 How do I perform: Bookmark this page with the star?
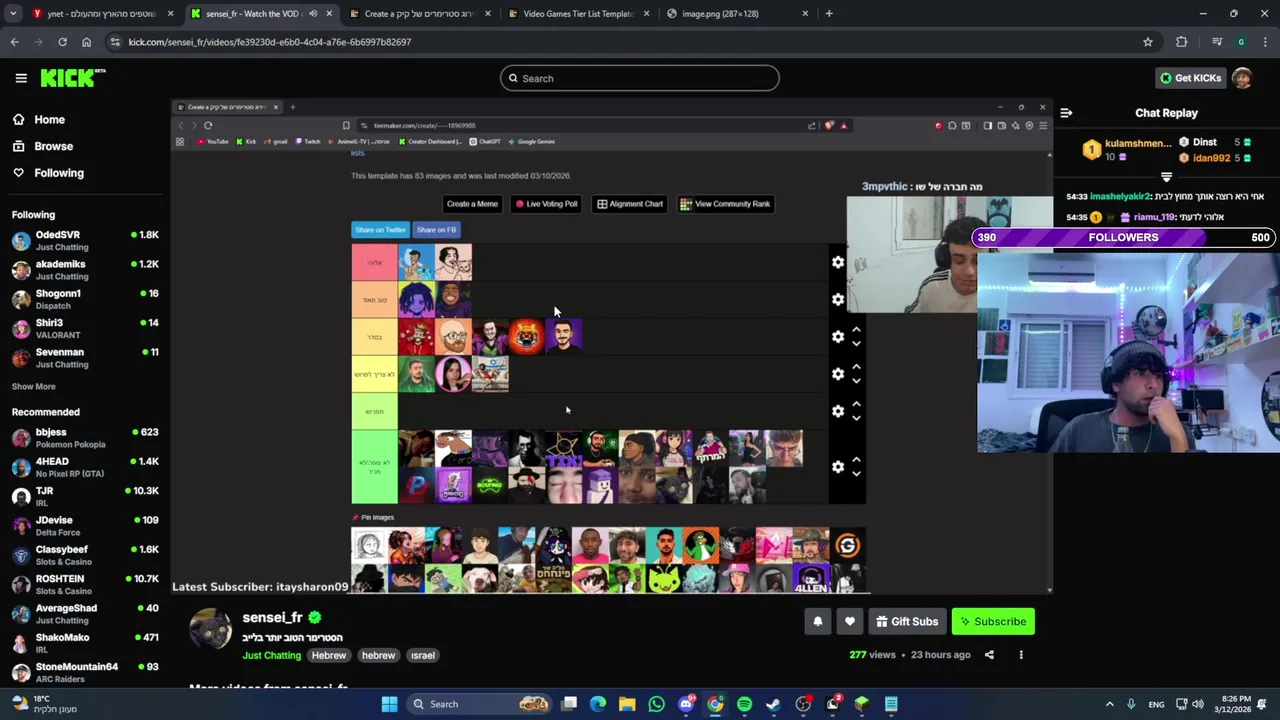[x=1148, y=42]
